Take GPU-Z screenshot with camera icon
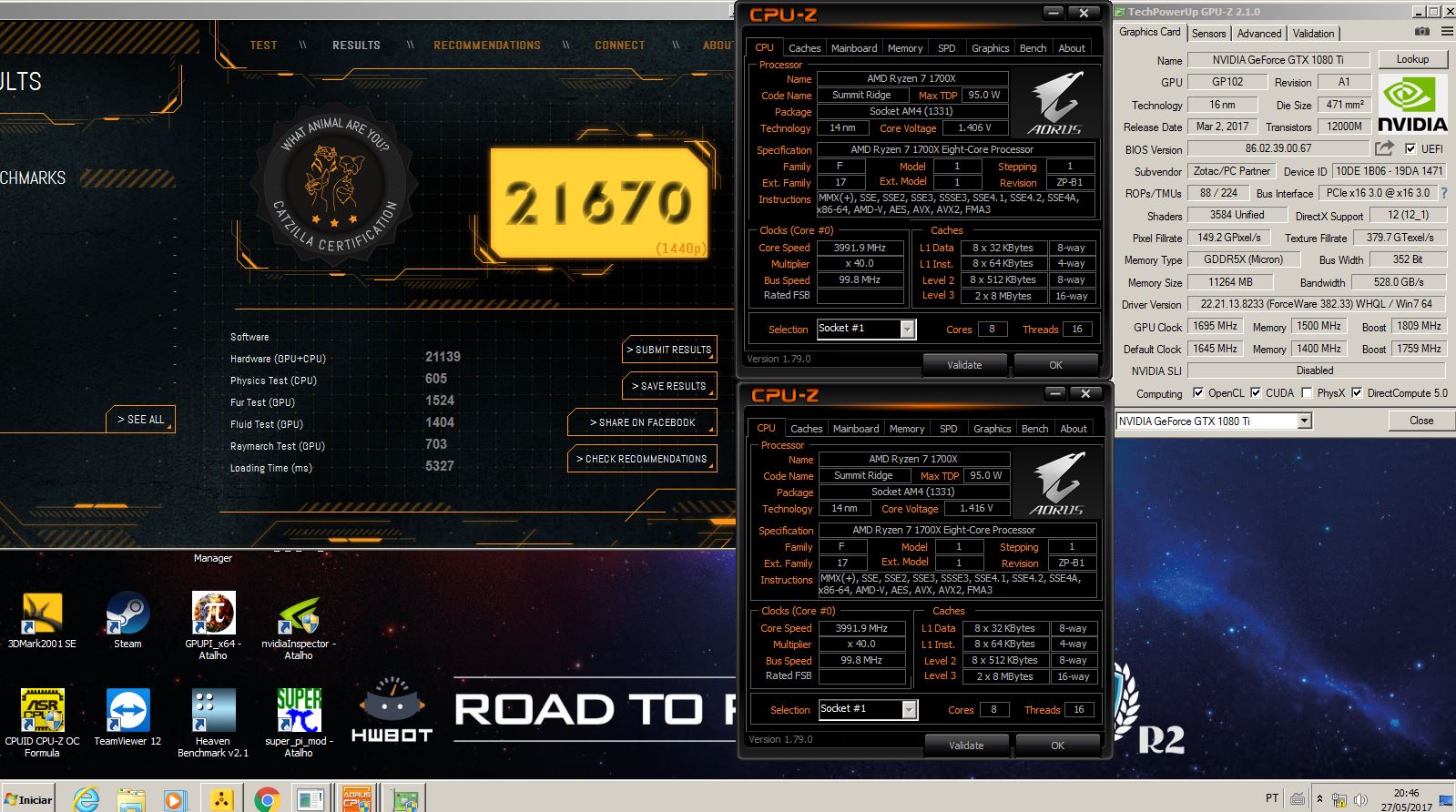 point(1422,32)
